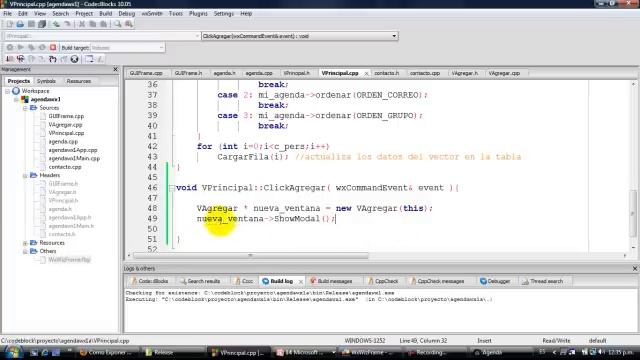Image resolution: width=640 pixels, height=360 pixels.
Task: Click the Paste toolbar icon
Action: pos(103,24)
